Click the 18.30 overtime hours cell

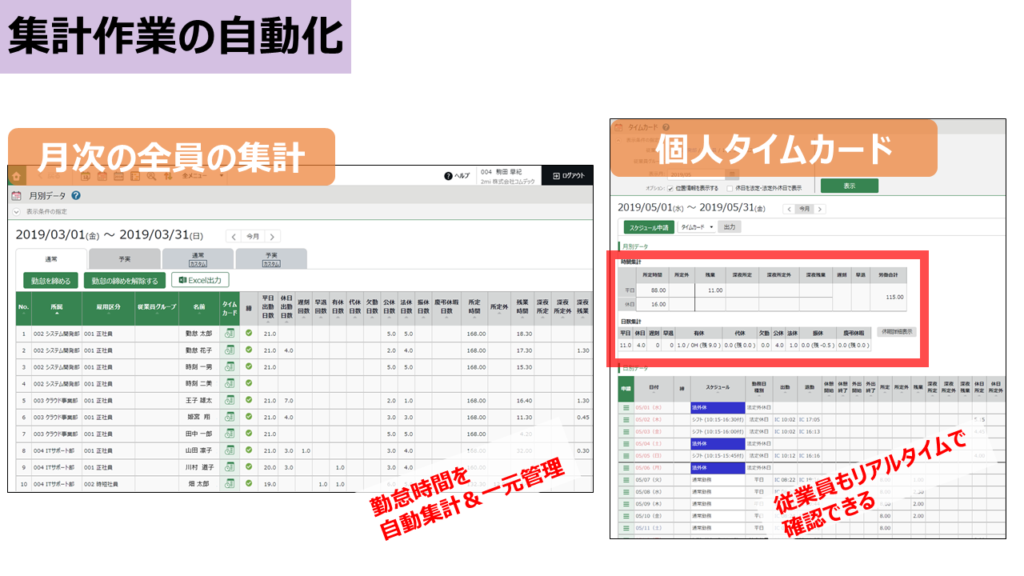click(524, 333)
